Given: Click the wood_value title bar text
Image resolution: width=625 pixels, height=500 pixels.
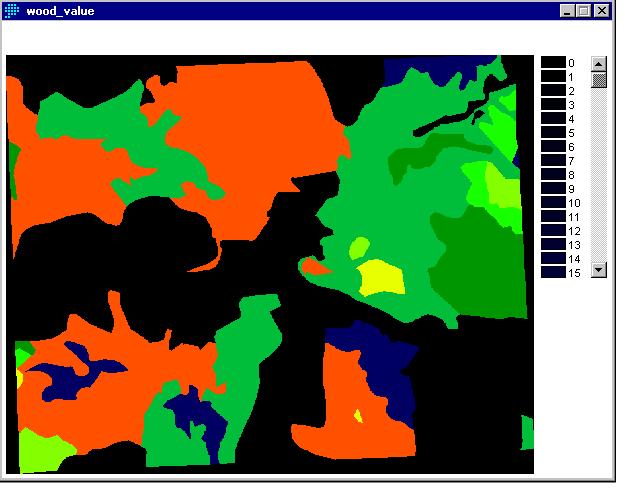Looking at the screenshot, I should tap(53, 12).
